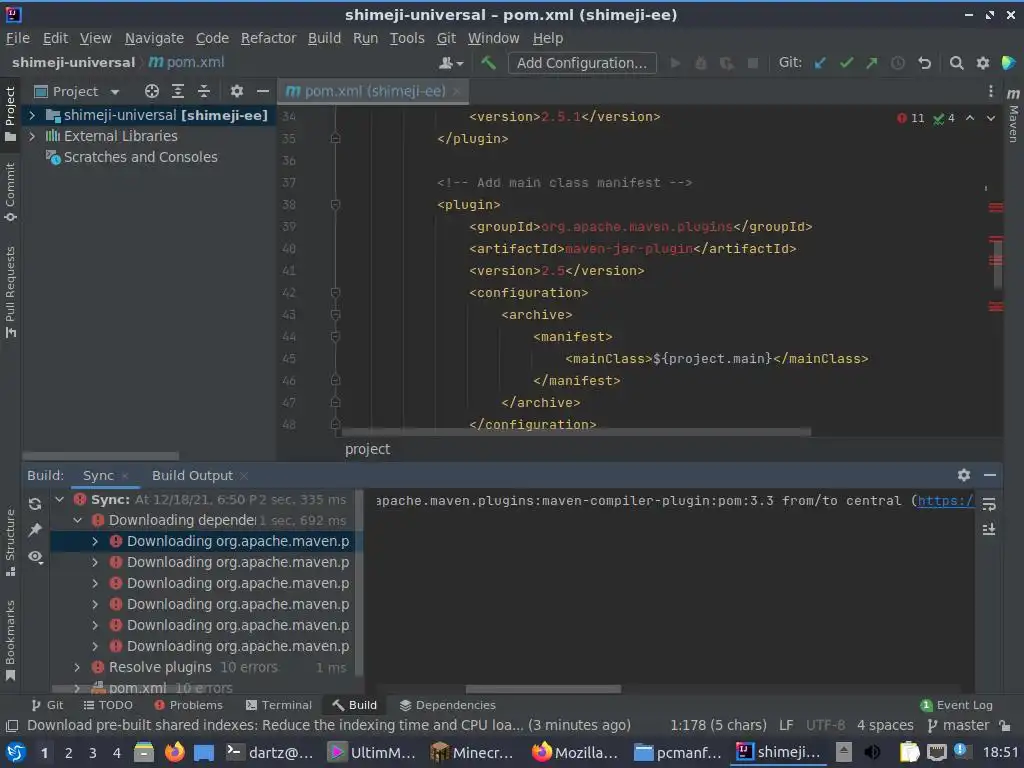Expand the selected Downloading org.apache.maven row

click(95, 541)
